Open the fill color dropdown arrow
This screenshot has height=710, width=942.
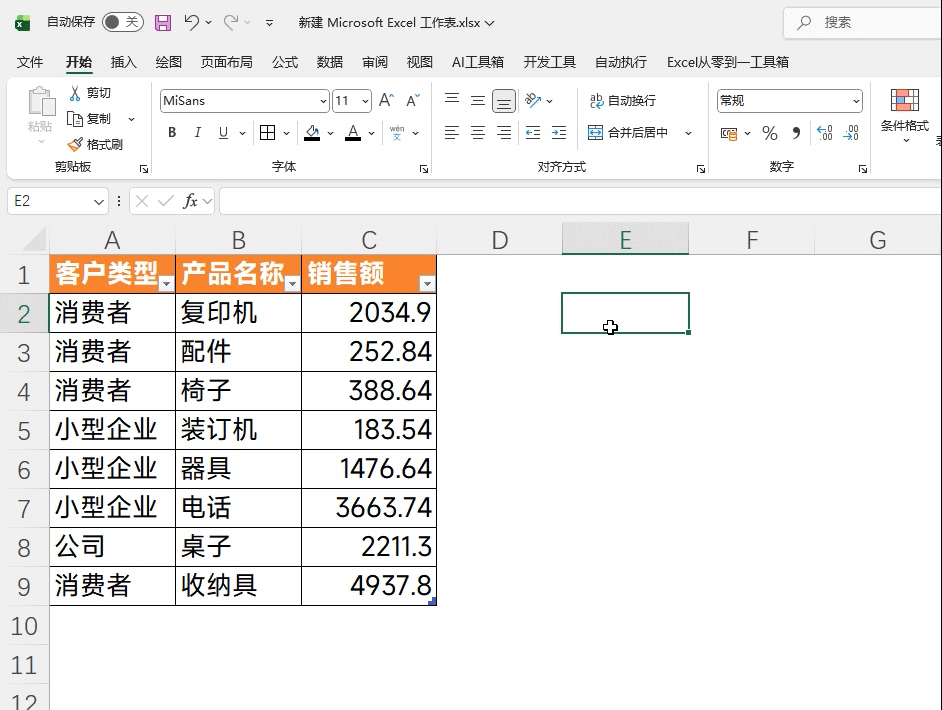click(330, 133)
